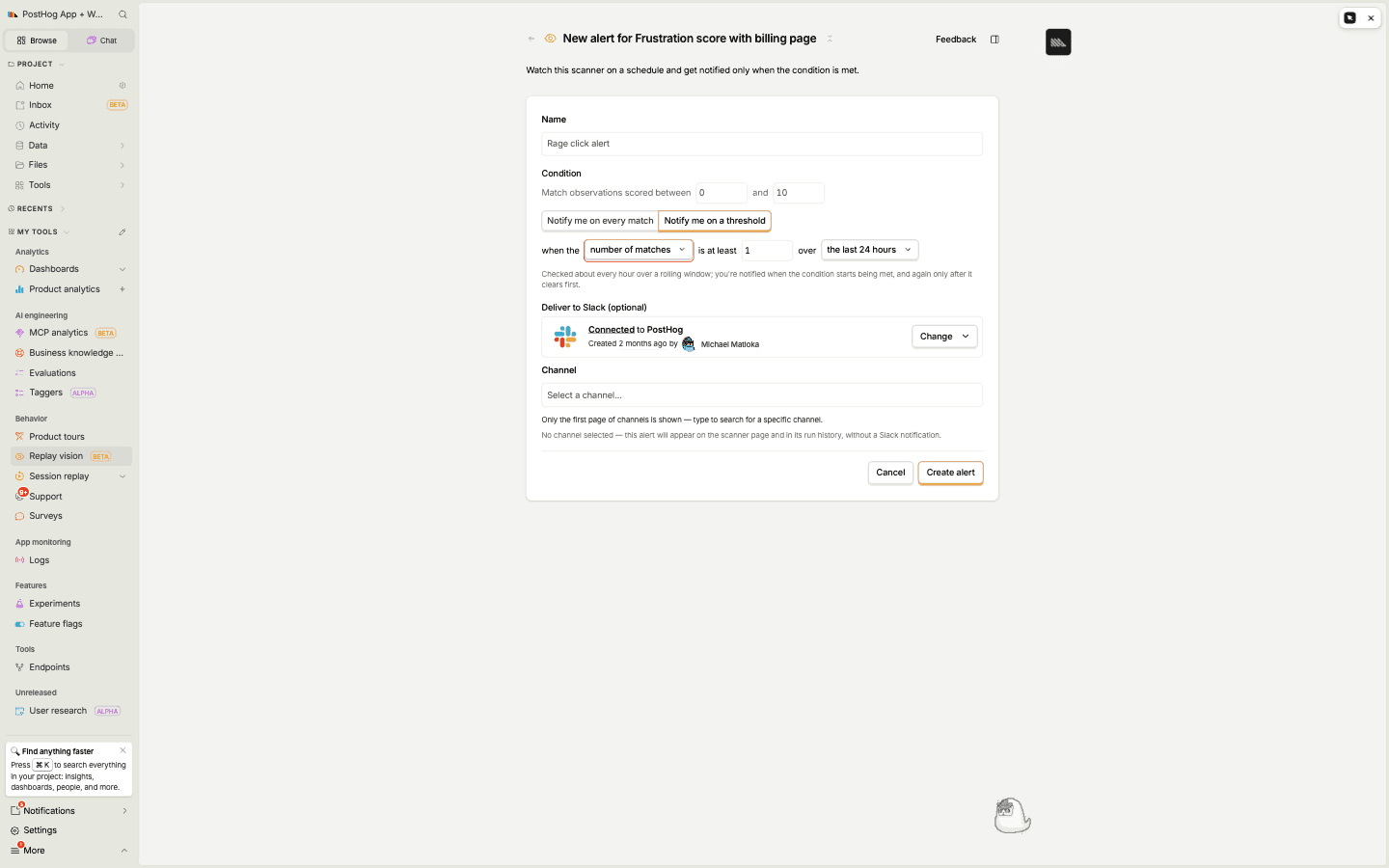The height and width of the screenshot is (868, 1389).
Task: Click the back arrow beside alert title
Action: pos(531,39)
